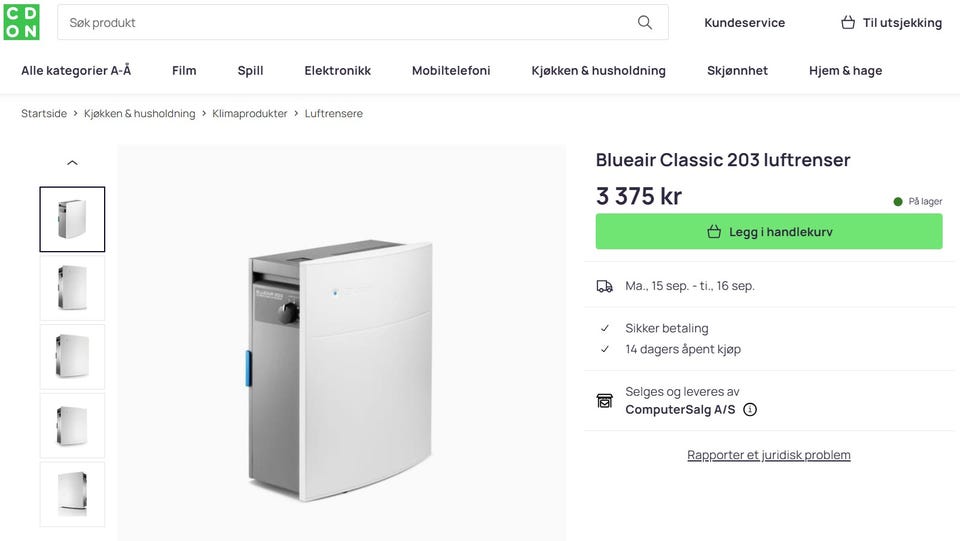Open Alle kategorier A-Å menu
This screenshot has height=541, width=960.
pos(76,71)
